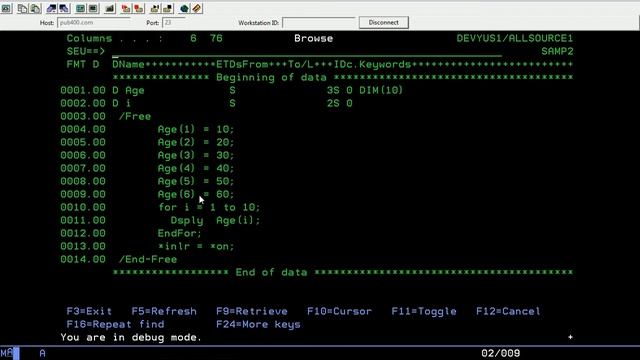Click the yellow pencil help-index icon
Viewport: 640px width, 360px height.
[x=197, y=8]
